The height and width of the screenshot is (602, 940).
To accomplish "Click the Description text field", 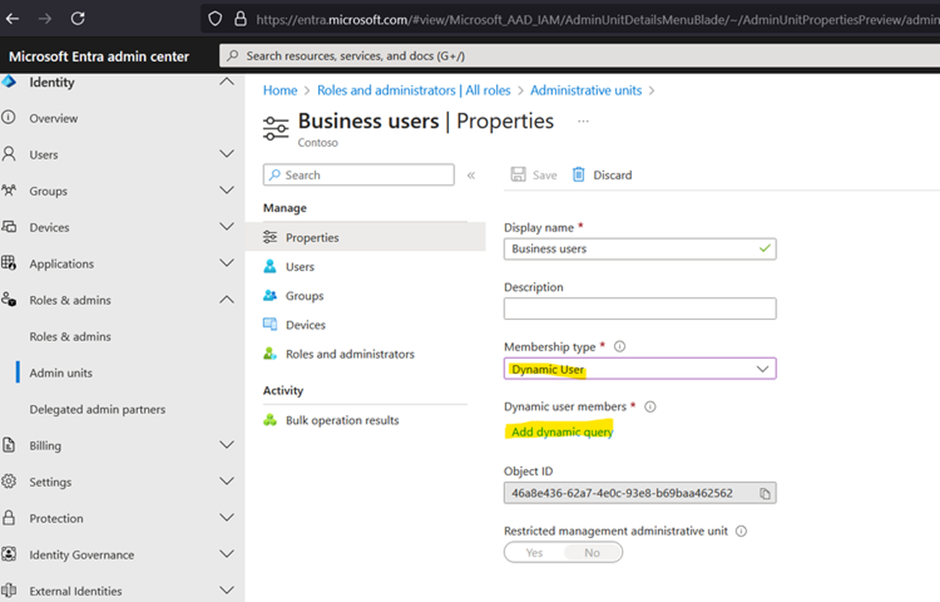I will pos(640,309).
